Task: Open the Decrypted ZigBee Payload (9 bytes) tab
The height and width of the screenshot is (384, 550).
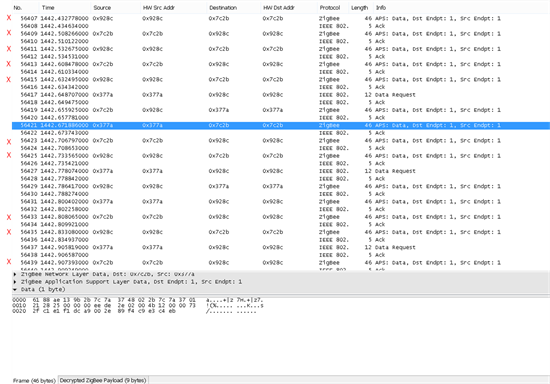Action: (x=103, y=380)
